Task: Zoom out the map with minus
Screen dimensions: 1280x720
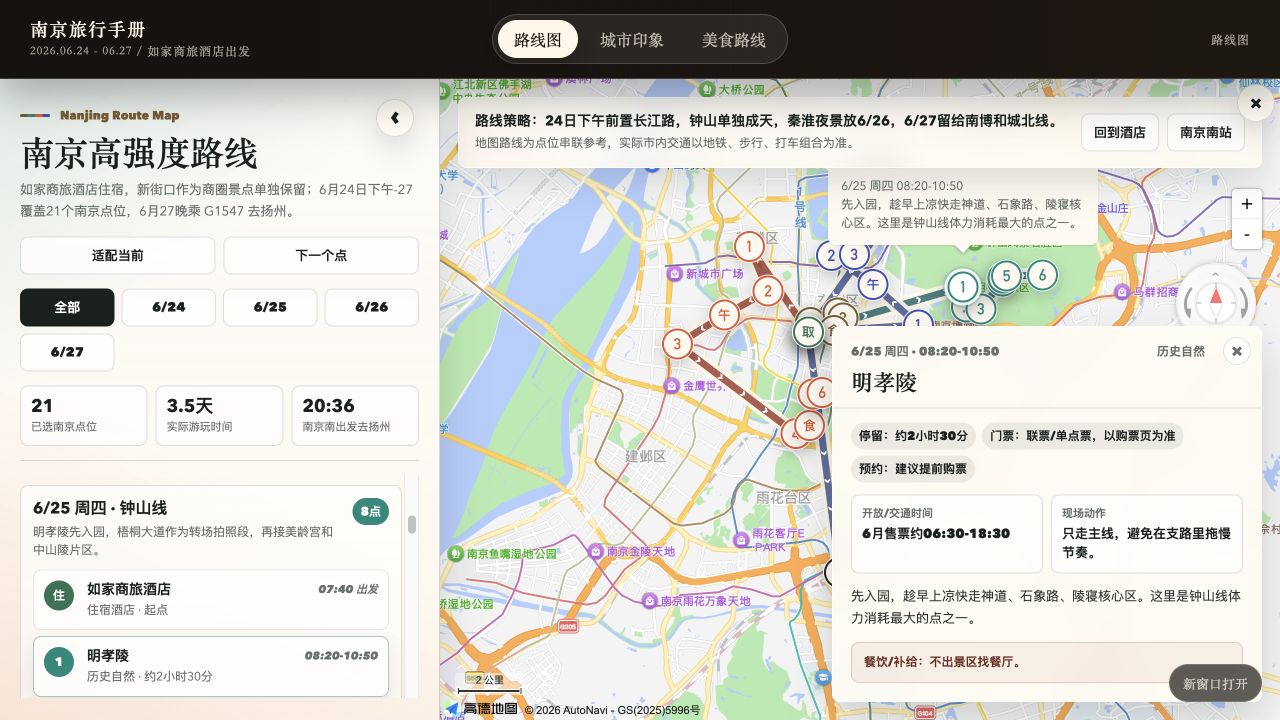Action: click(1246, 234)
